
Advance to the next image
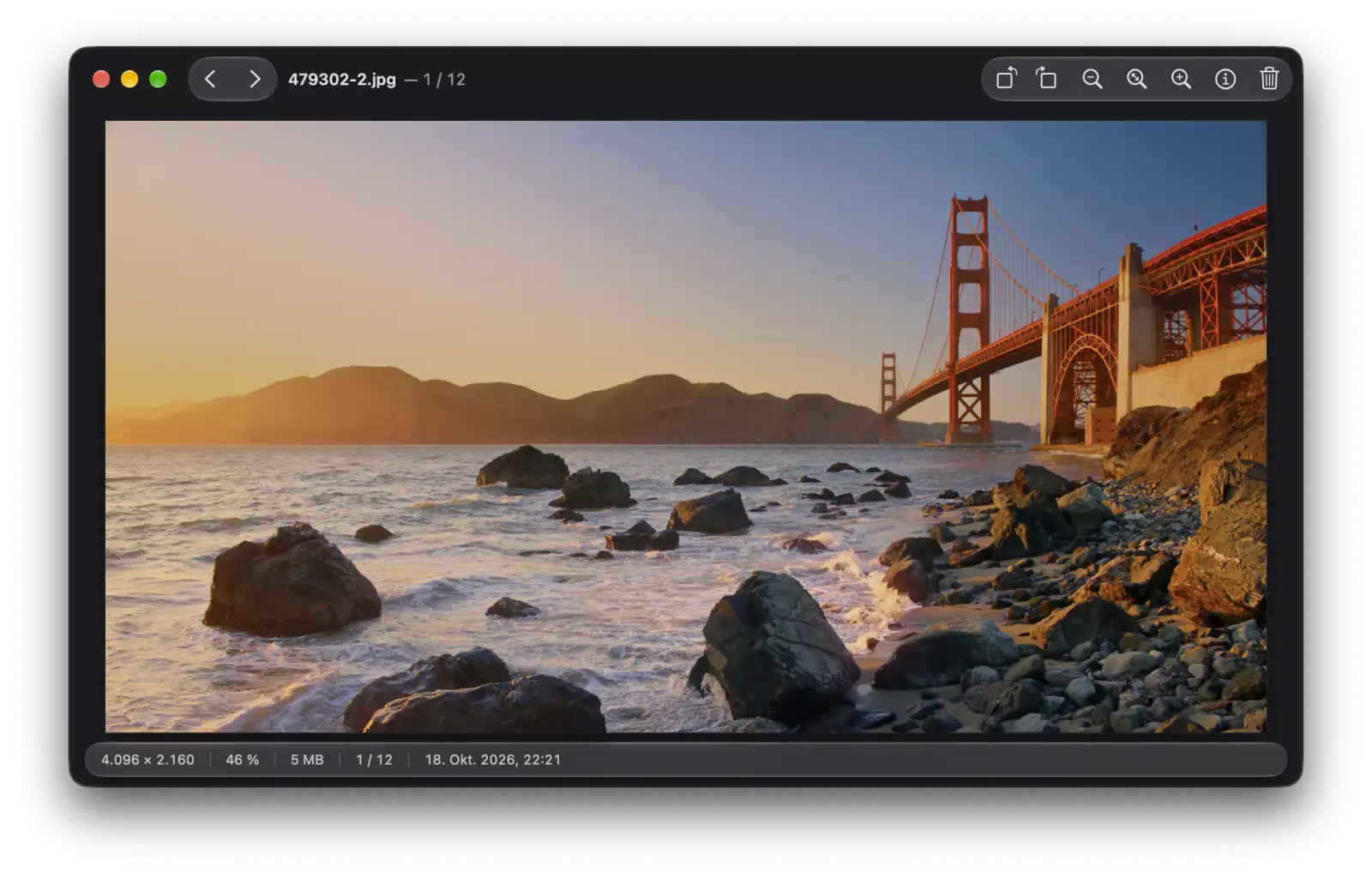(x=255, y=79)
